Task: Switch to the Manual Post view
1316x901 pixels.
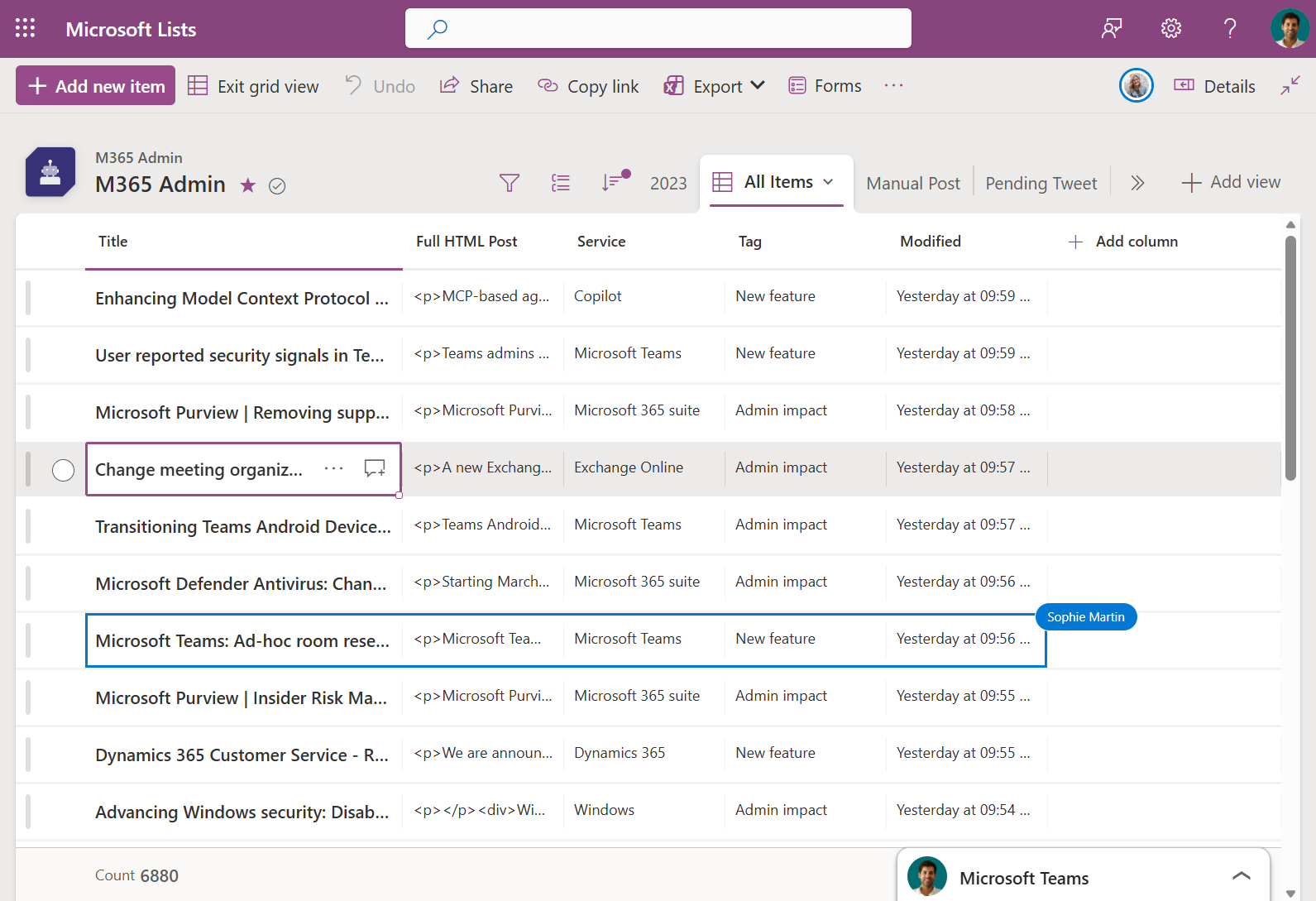Action: (913, 184)
